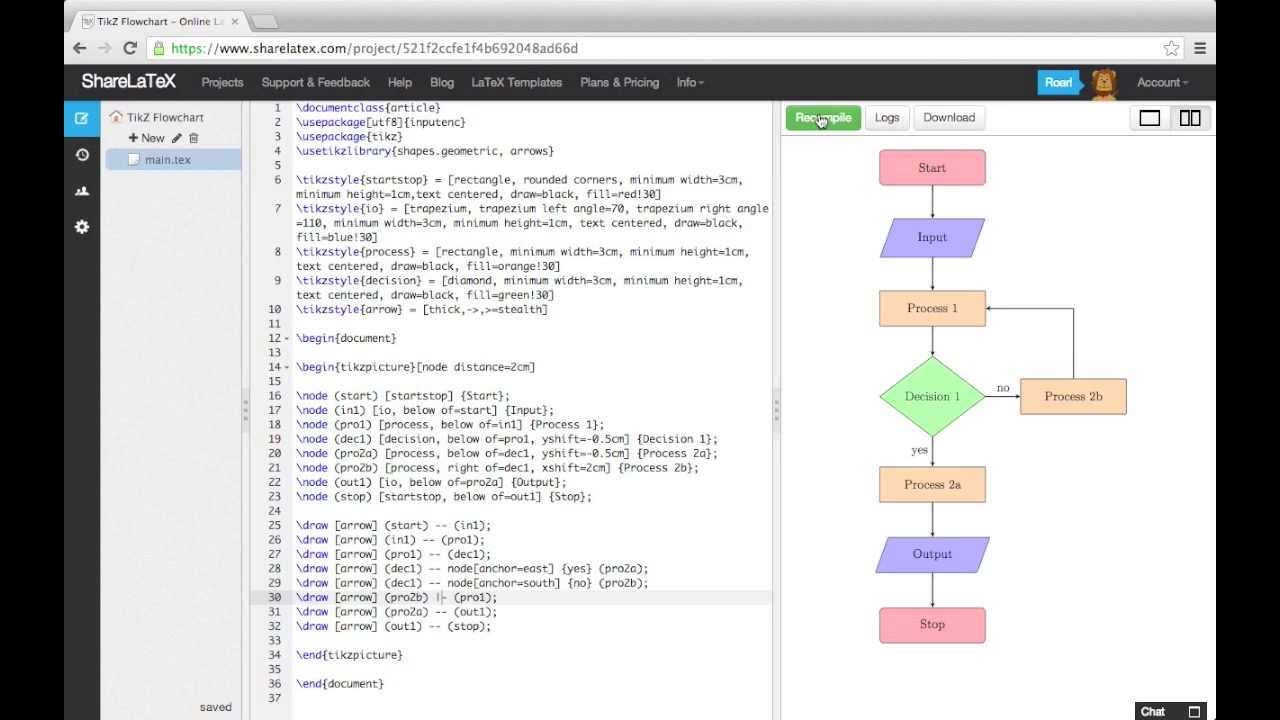Expand the Chat window icon
Screen dimensions: 1280x720
pos(1194,712)
